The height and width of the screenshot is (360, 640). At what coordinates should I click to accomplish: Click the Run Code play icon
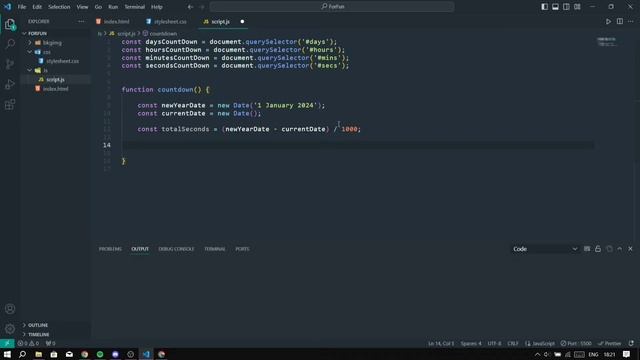click(x=608, y=22)
